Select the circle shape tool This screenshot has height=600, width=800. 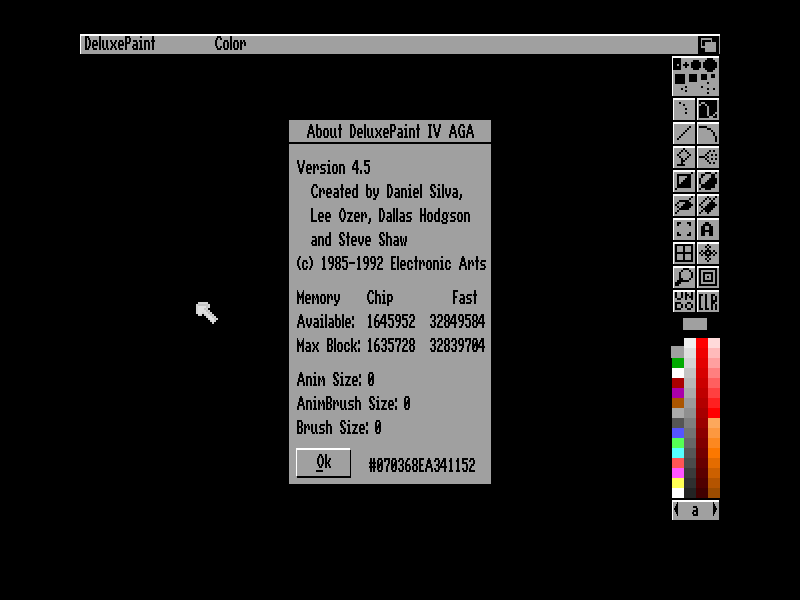708,181
